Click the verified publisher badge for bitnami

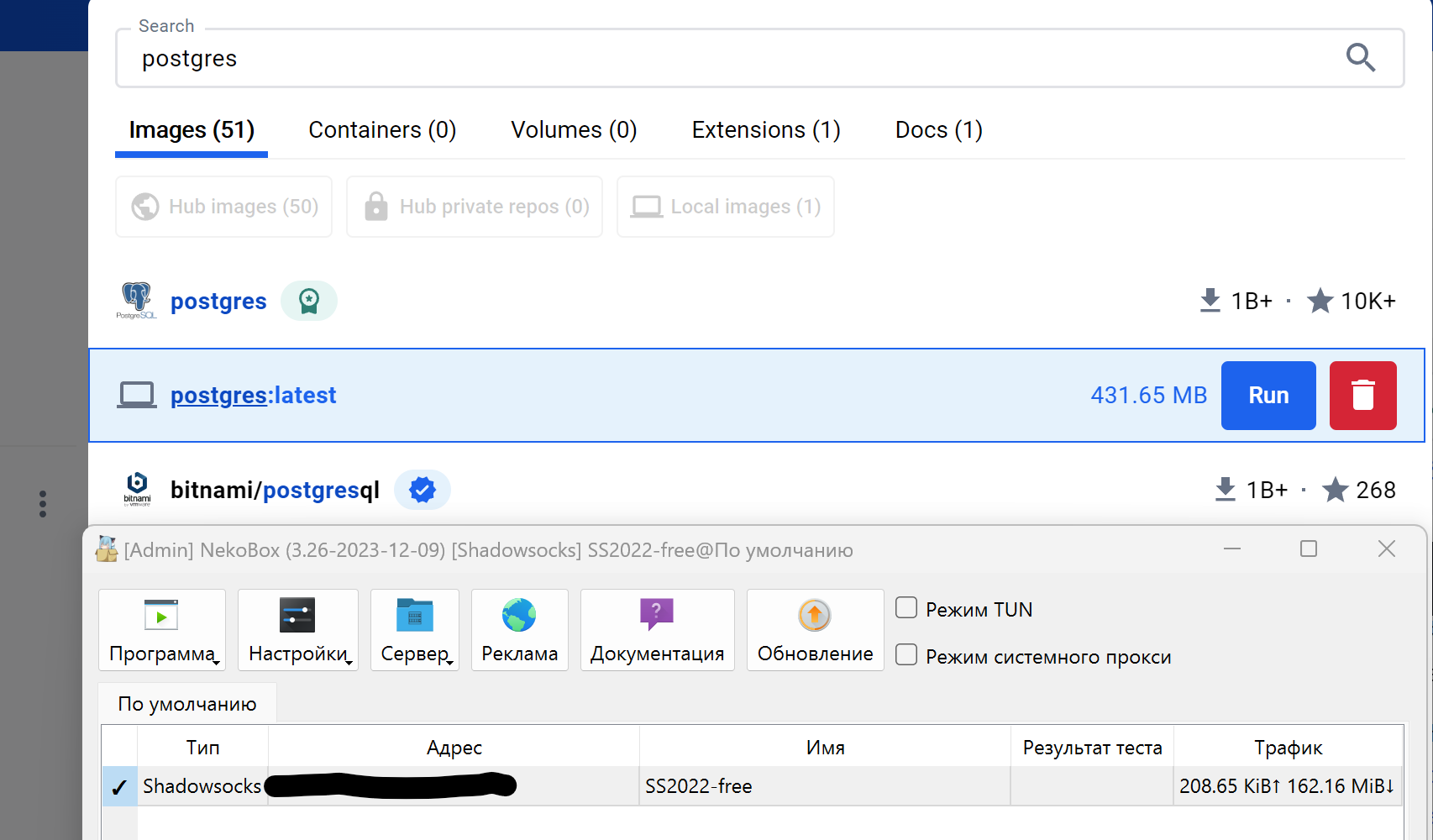click(x=423, y=490)
